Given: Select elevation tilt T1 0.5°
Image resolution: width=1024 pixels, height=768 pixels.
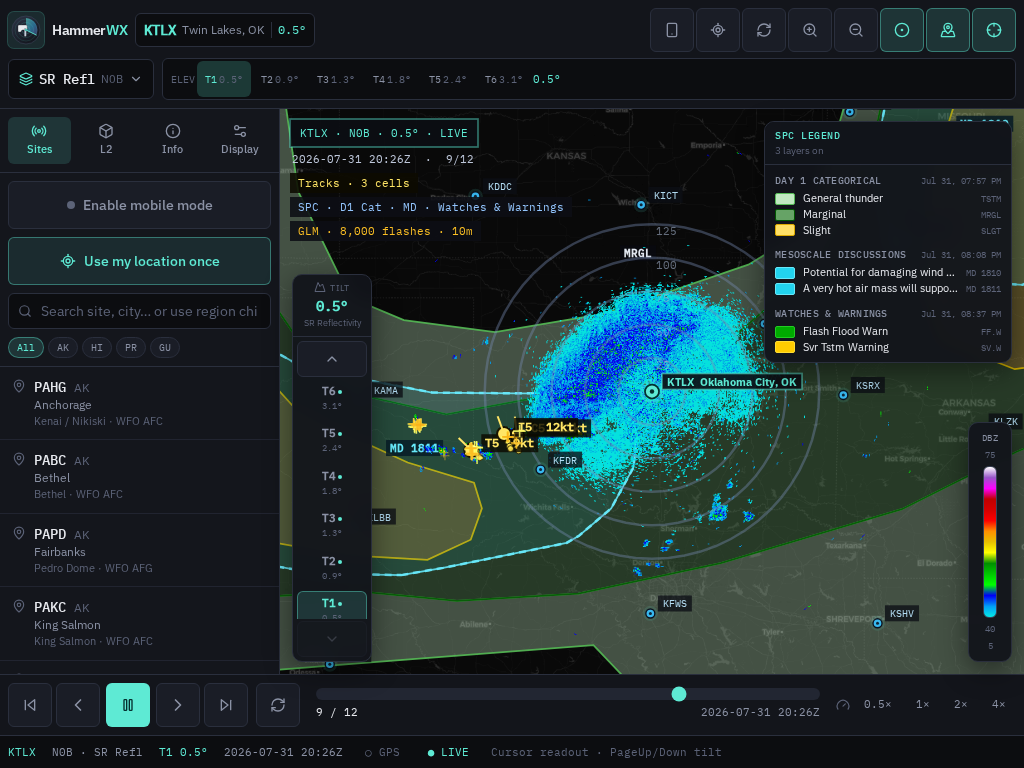Looking at the screenshot, I should point(223,79).
